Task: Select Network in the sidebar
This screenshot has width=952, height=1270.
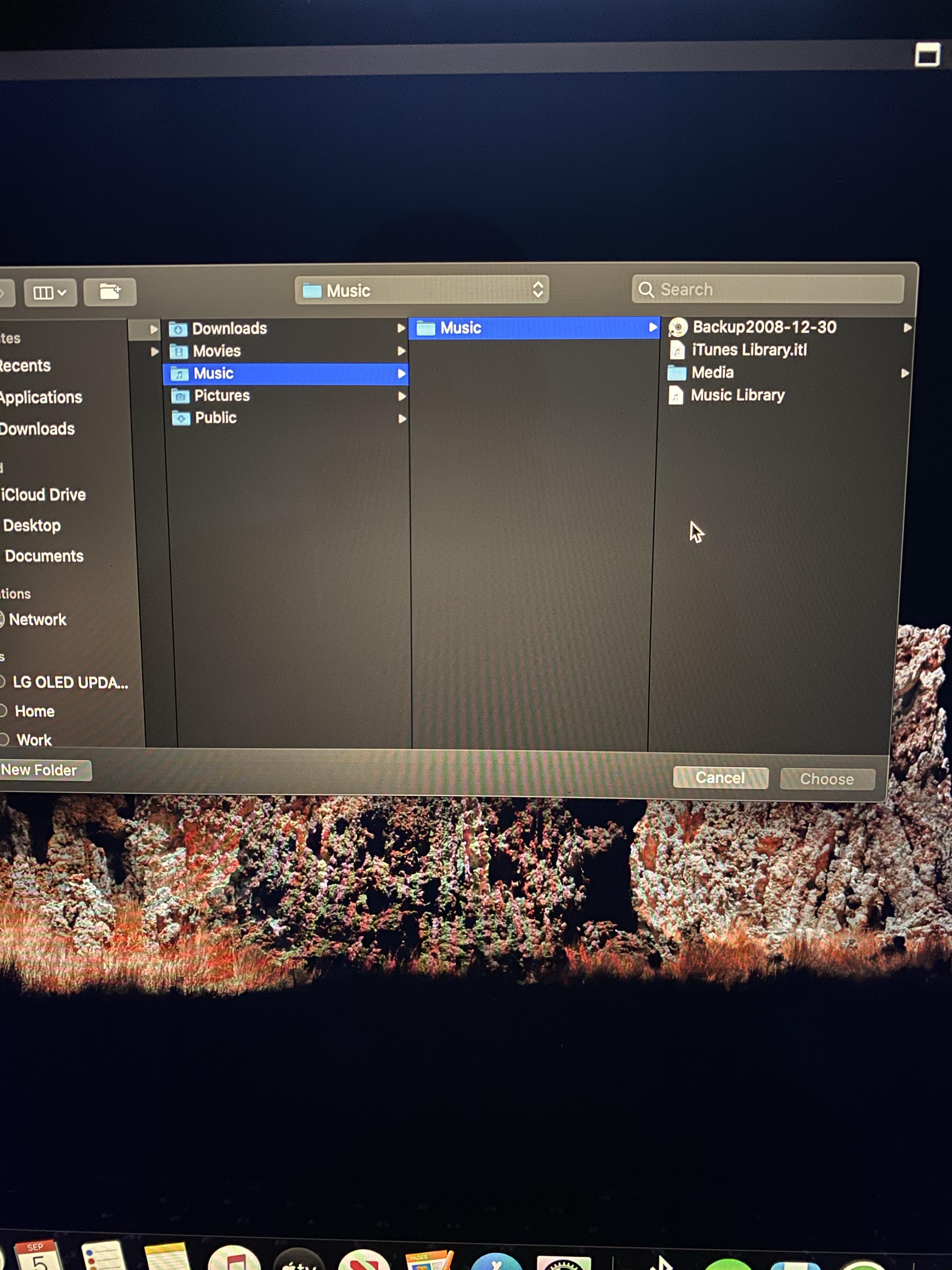Action: coord(37,620)
